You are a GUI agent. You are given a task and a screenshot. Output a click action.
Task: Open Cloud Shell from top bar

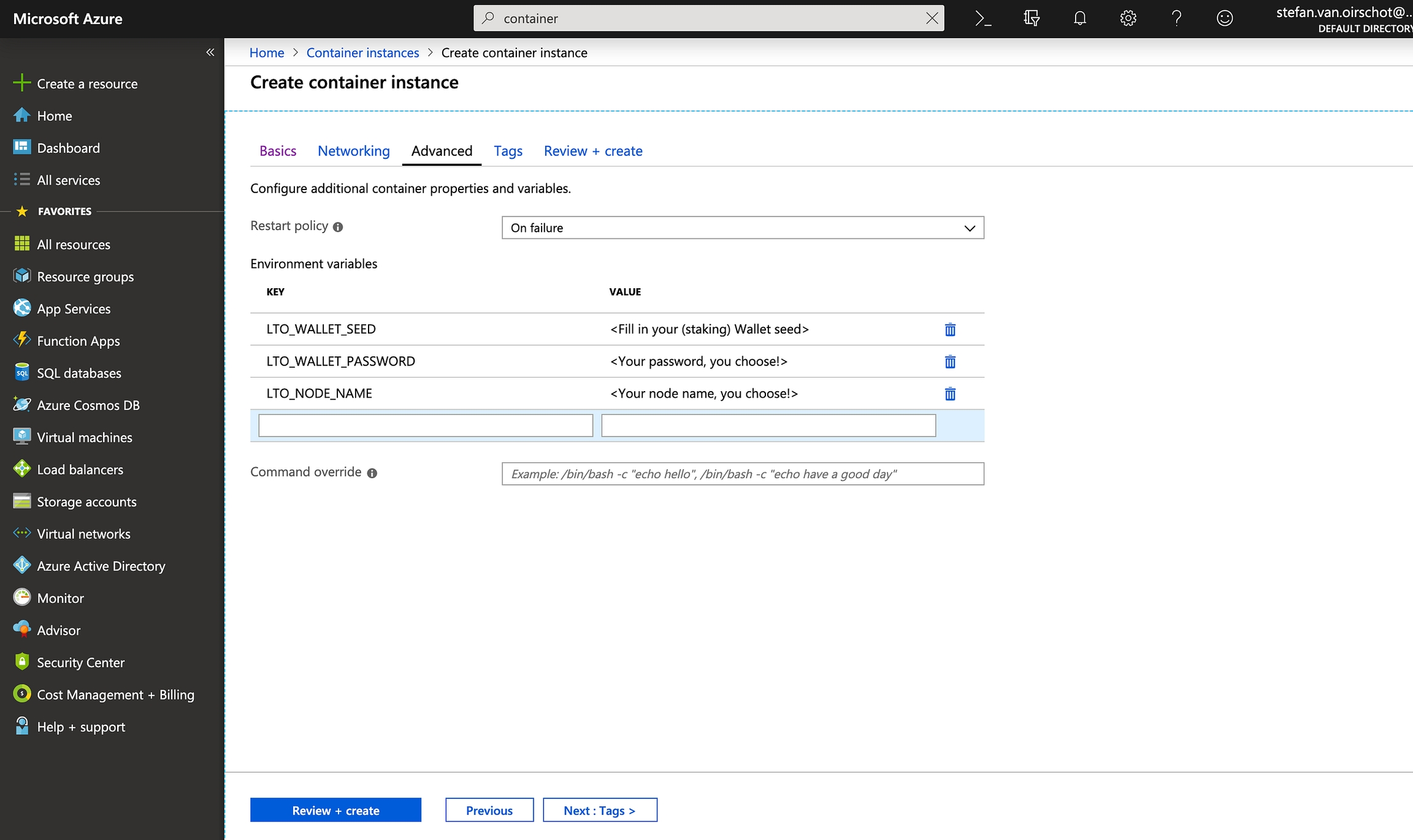tap(983, 18)
